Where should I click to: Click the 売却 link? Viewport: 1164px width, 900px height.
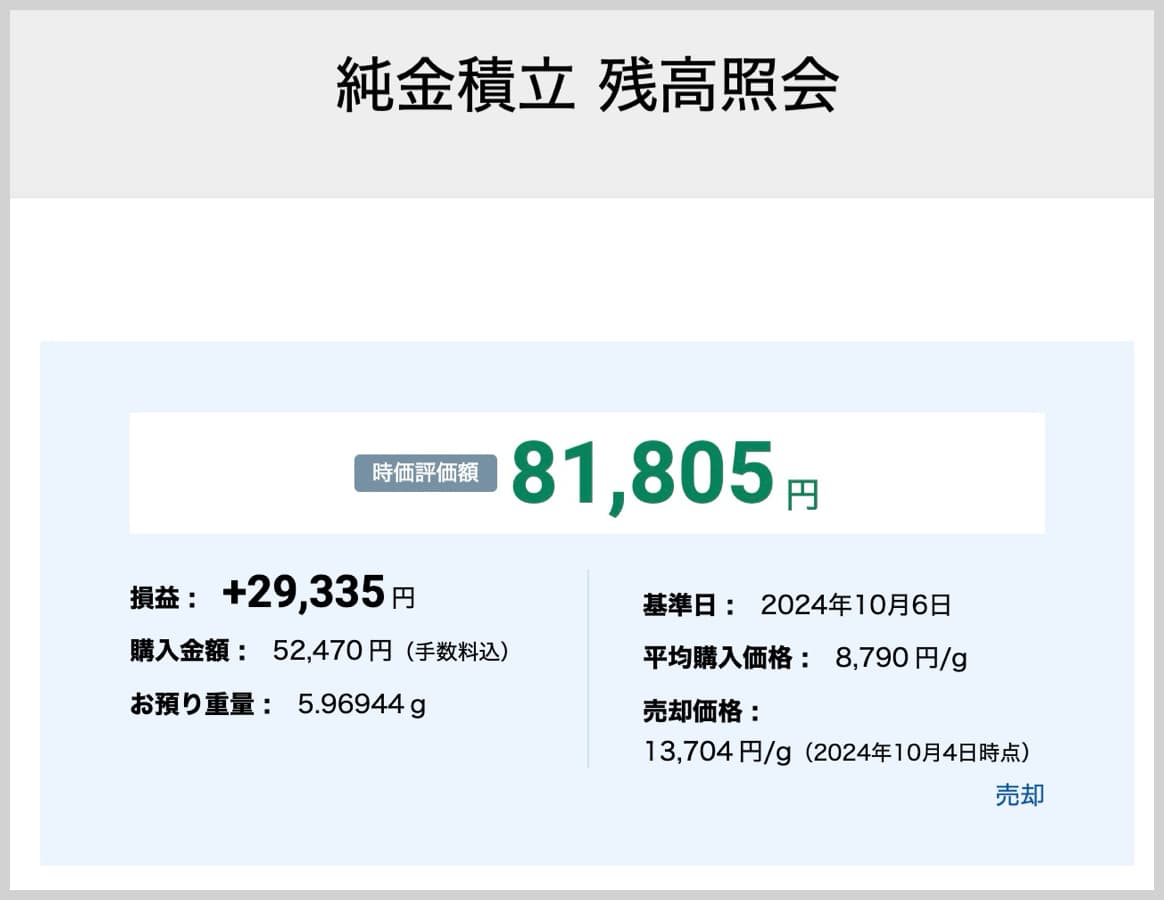(x=1019, y=795)
